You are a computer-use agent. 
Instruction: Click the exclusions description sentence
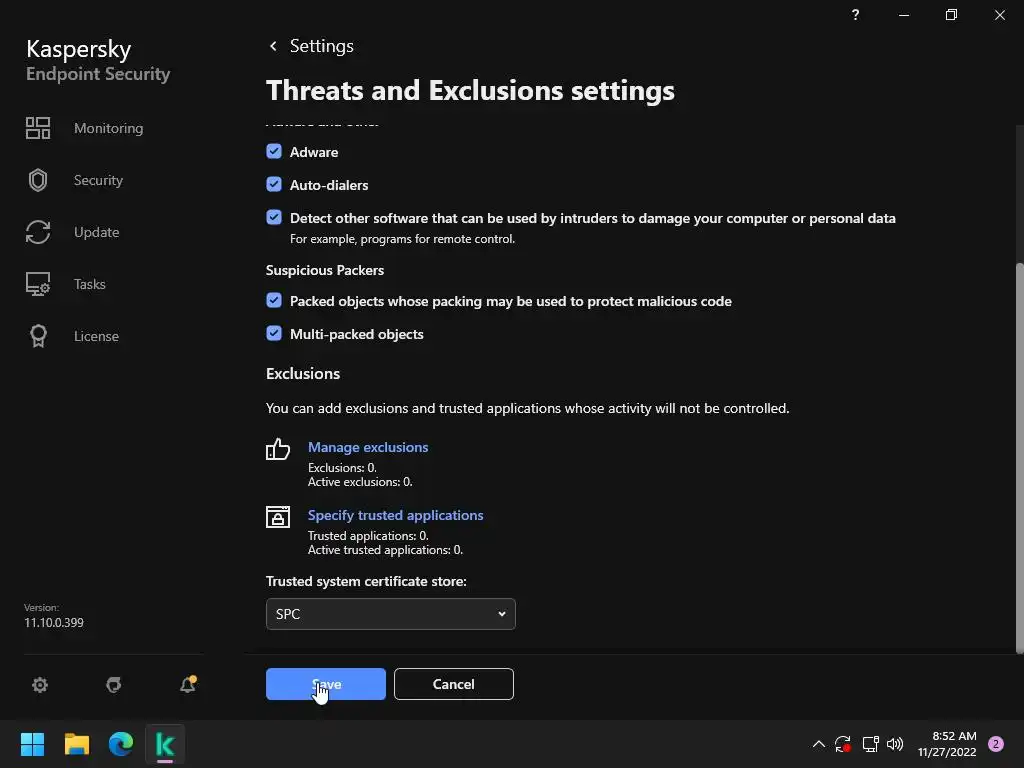528,408
